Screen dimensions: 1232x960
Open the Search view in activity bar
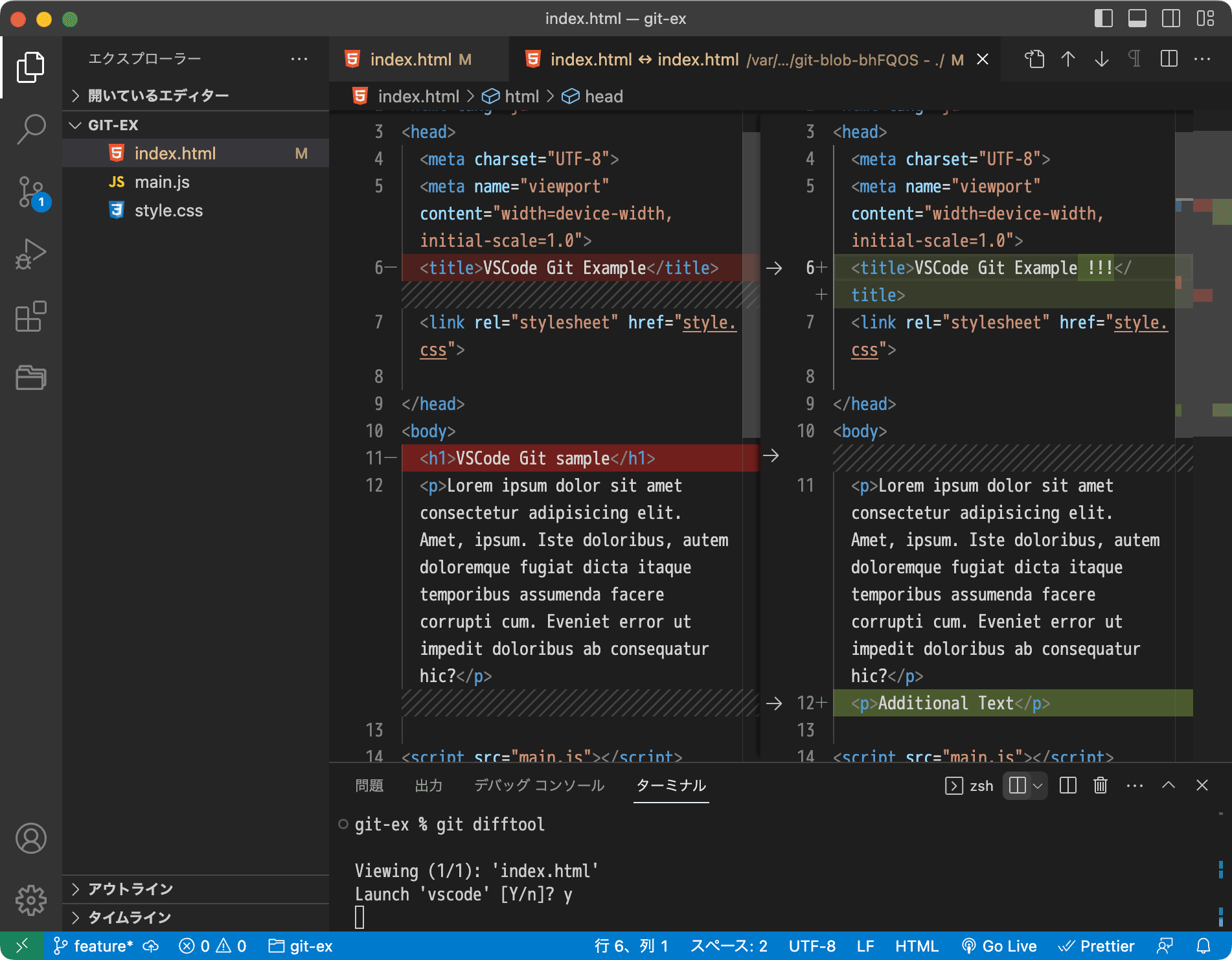30,130
